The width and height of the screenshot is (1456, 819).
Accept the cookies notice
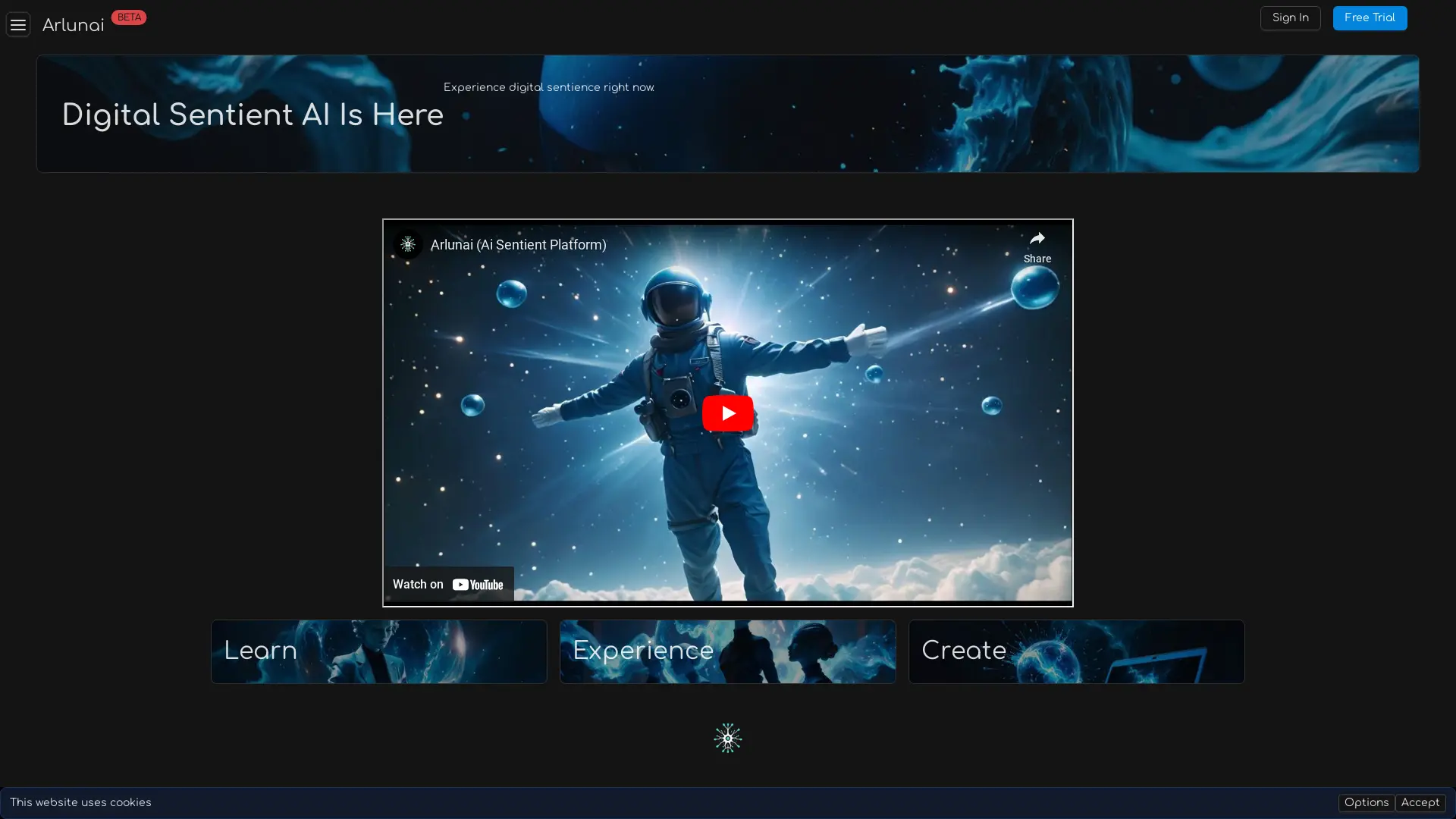(1420, 803)
